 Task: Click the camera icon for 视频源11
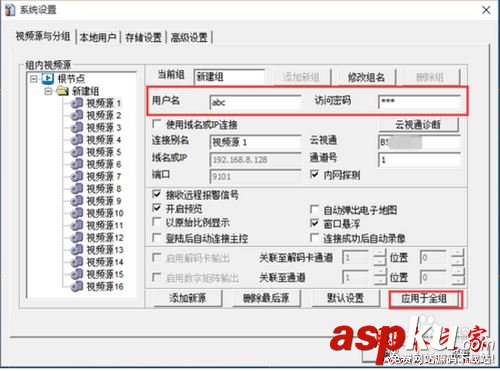click(x=77, y=225)
